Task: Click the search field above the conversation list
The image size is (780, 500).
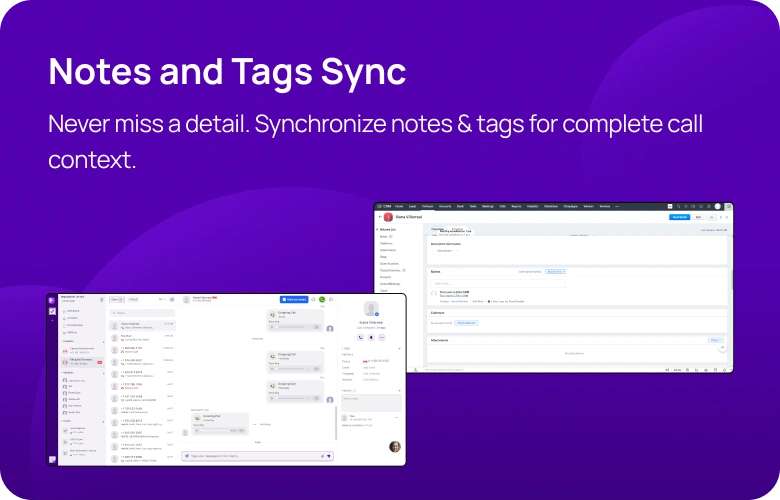Action: coord(142,313)
